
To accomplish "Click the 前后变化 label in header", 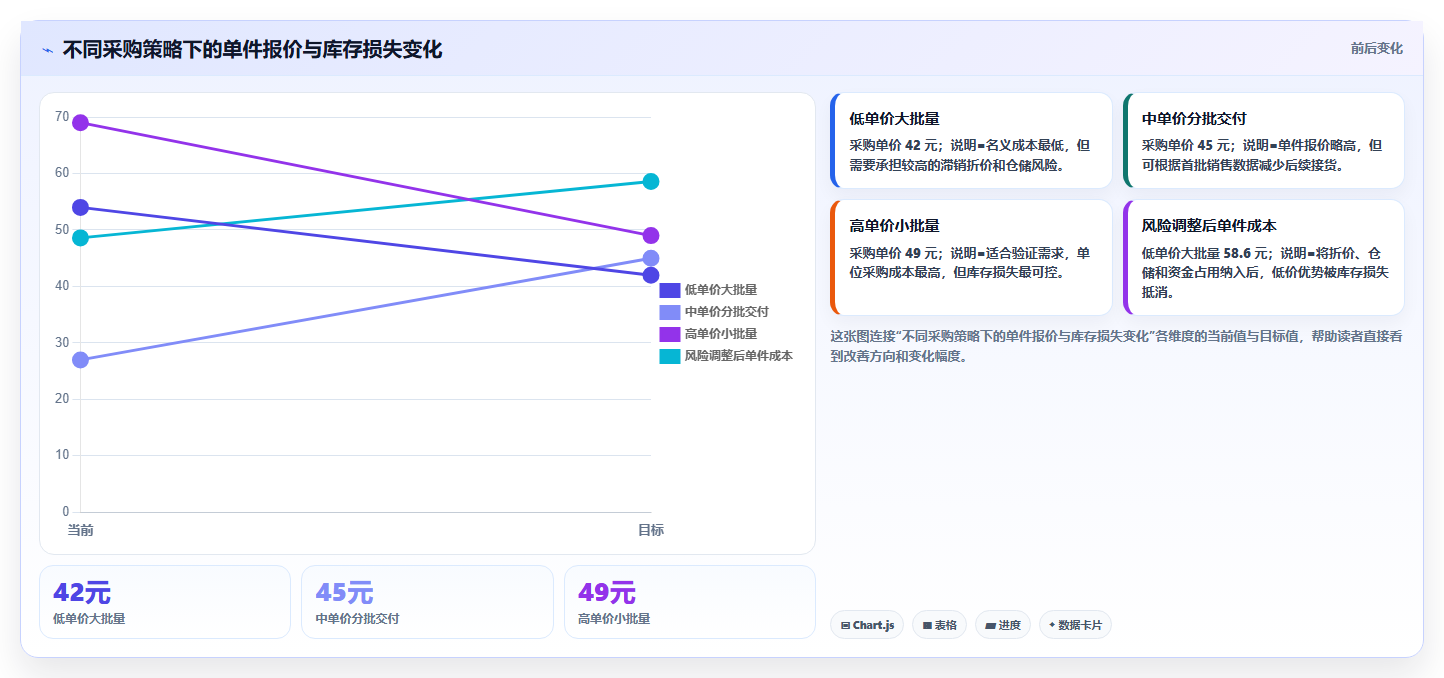I will [x=1376, y=48].
